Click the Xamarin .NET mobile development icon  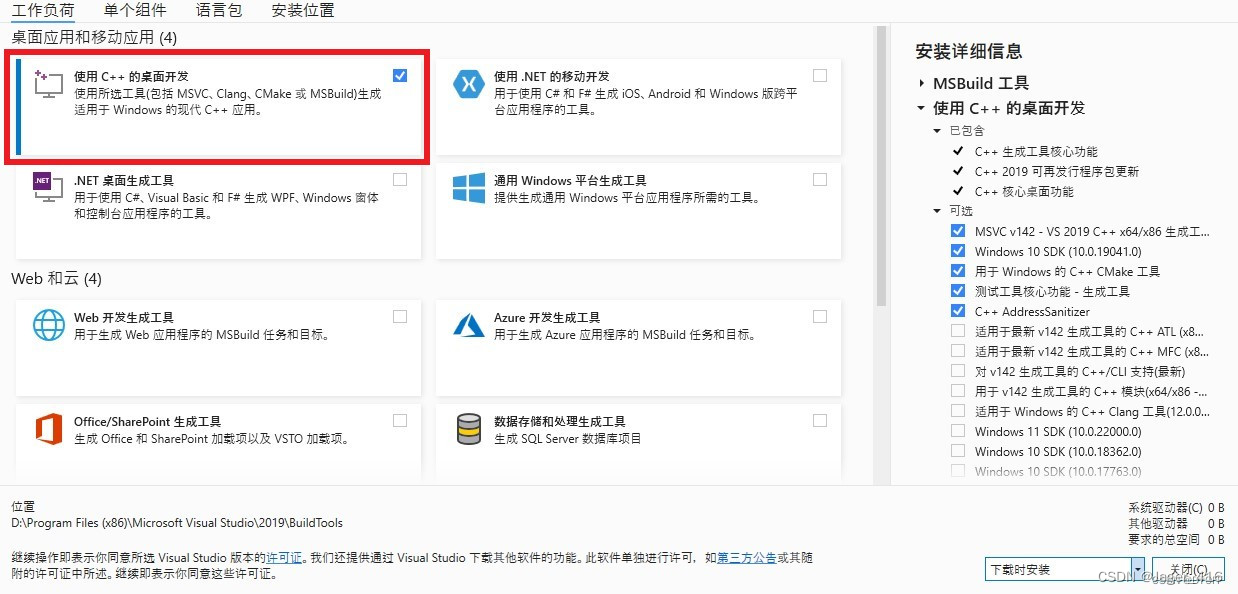click(x=468, y=84)
